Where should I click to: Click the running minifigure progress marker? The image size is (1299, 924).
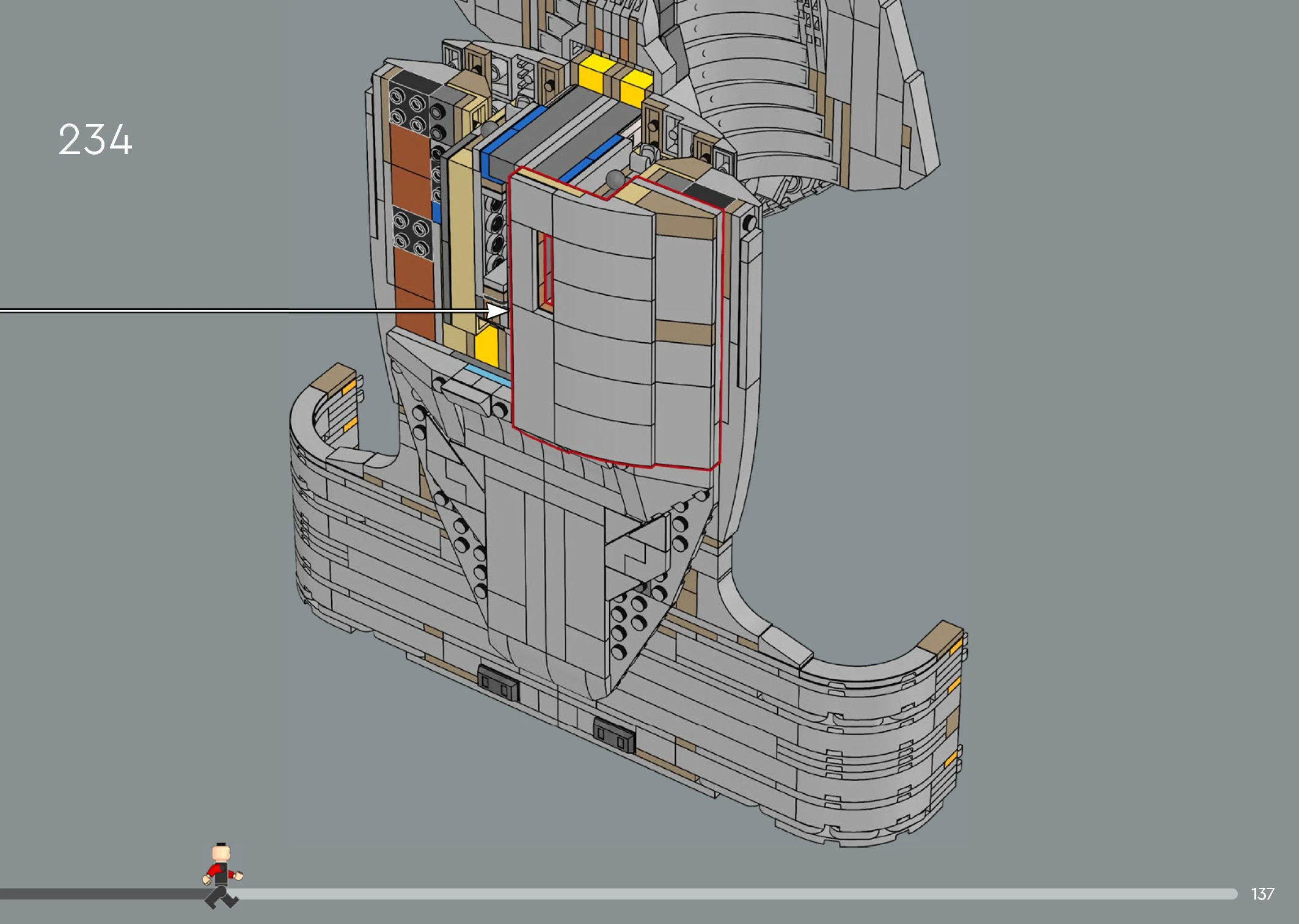pos(221,875)
